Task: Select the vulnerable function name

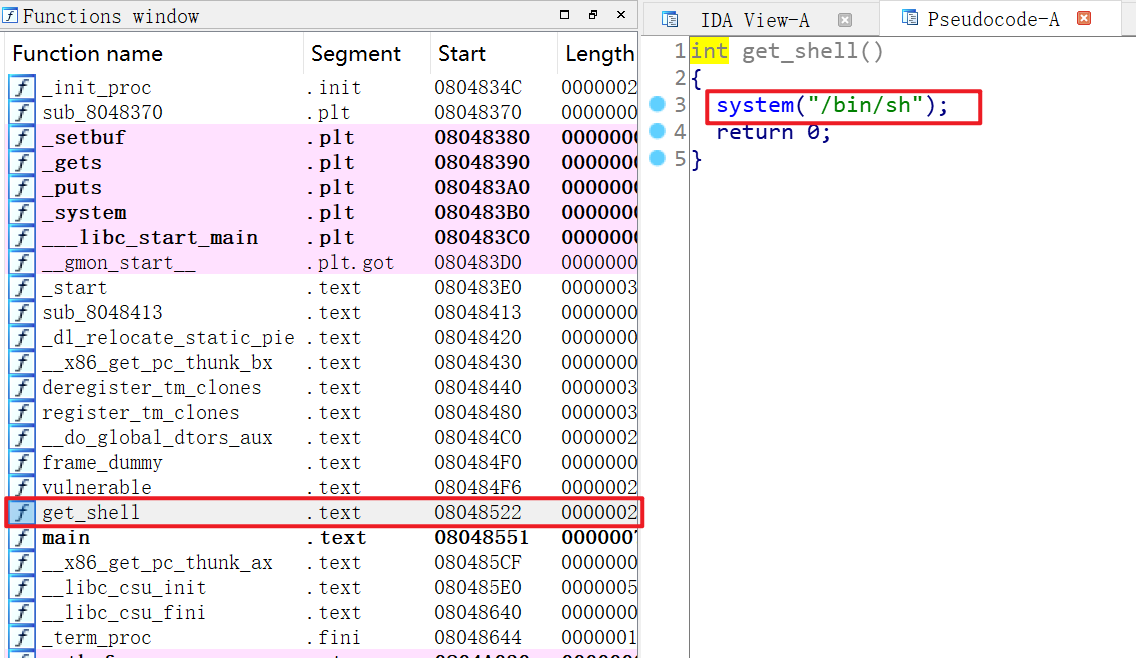Action: [96, 488]
